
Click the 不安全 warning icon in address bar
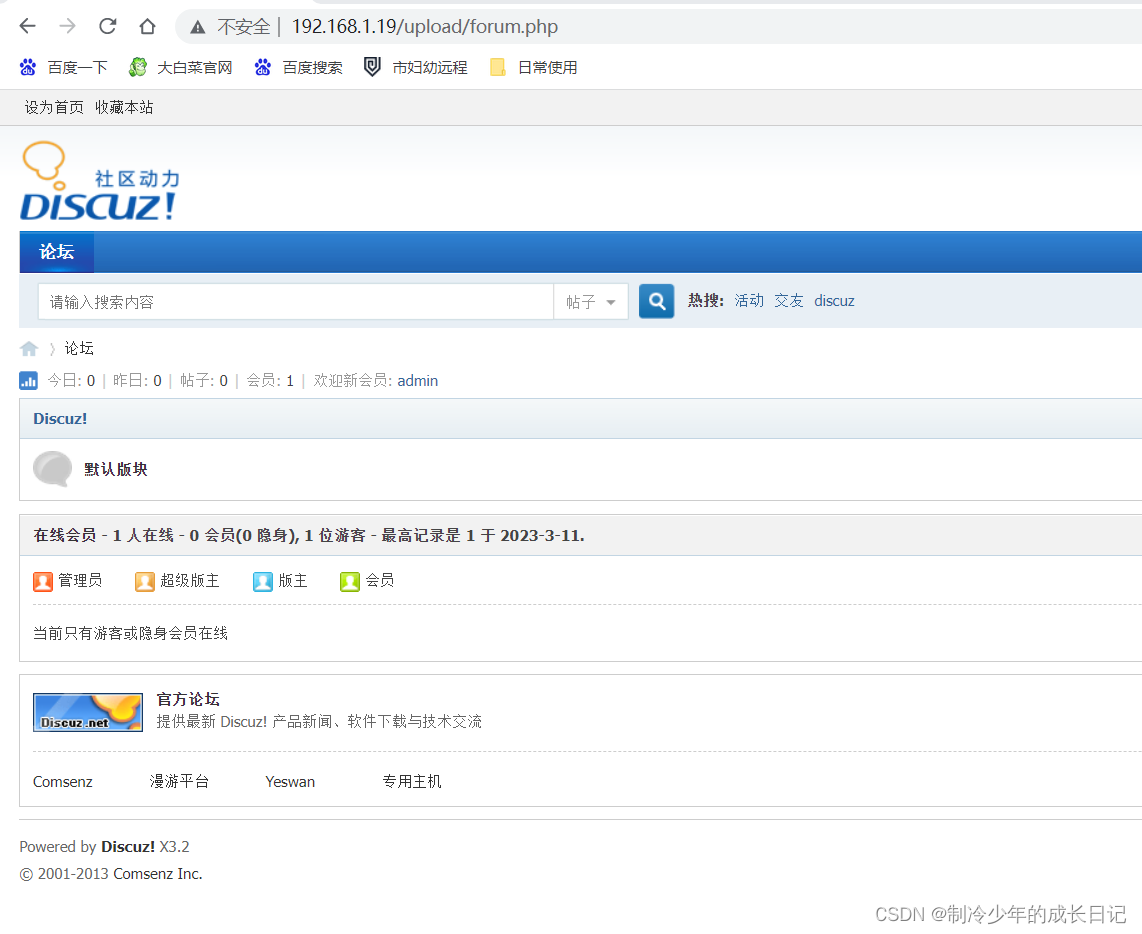pyautogui.click(x=197, y=26)
